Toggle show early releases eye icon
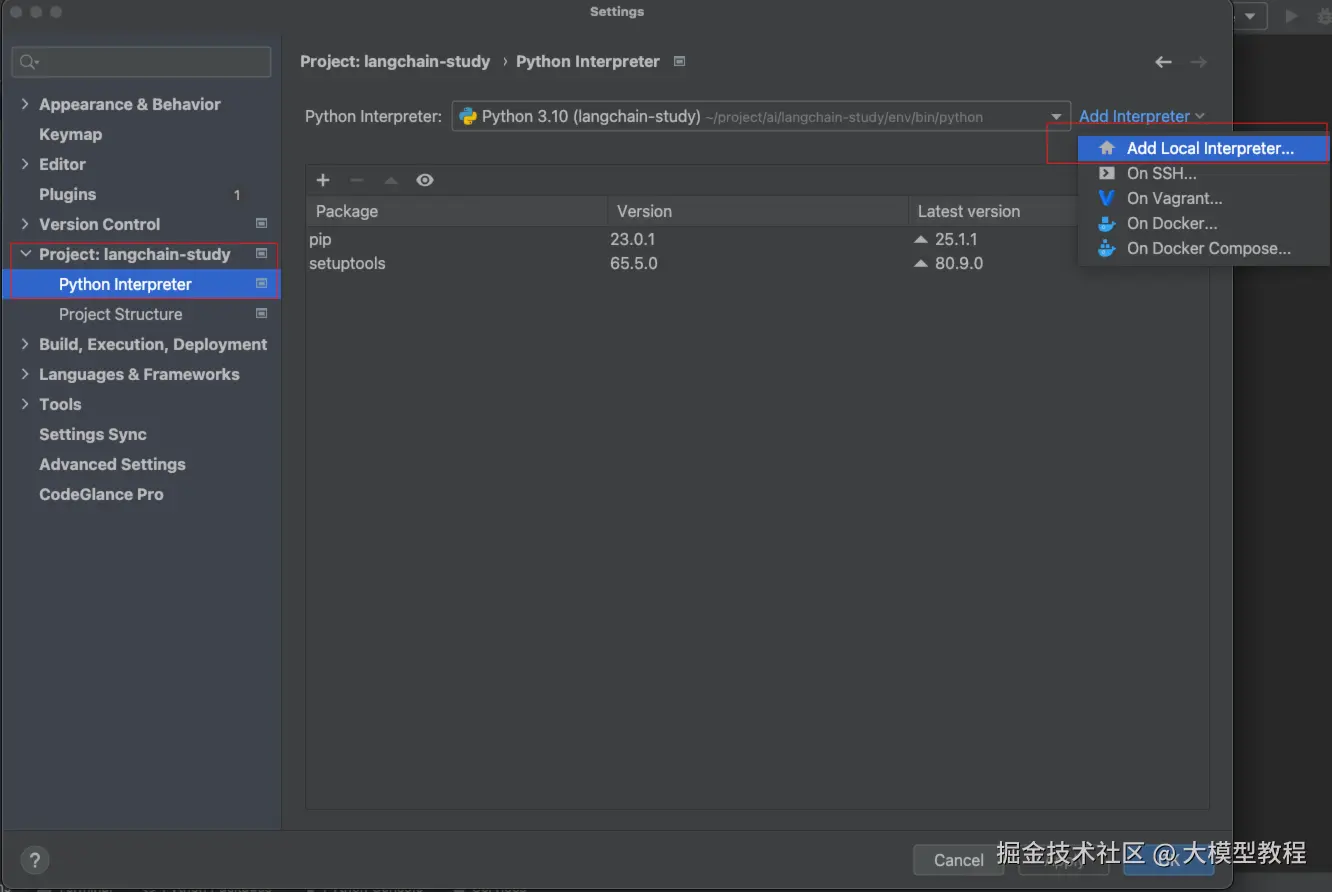The height and width of the screenshot is (892, 1332). [x=425, y=180]
